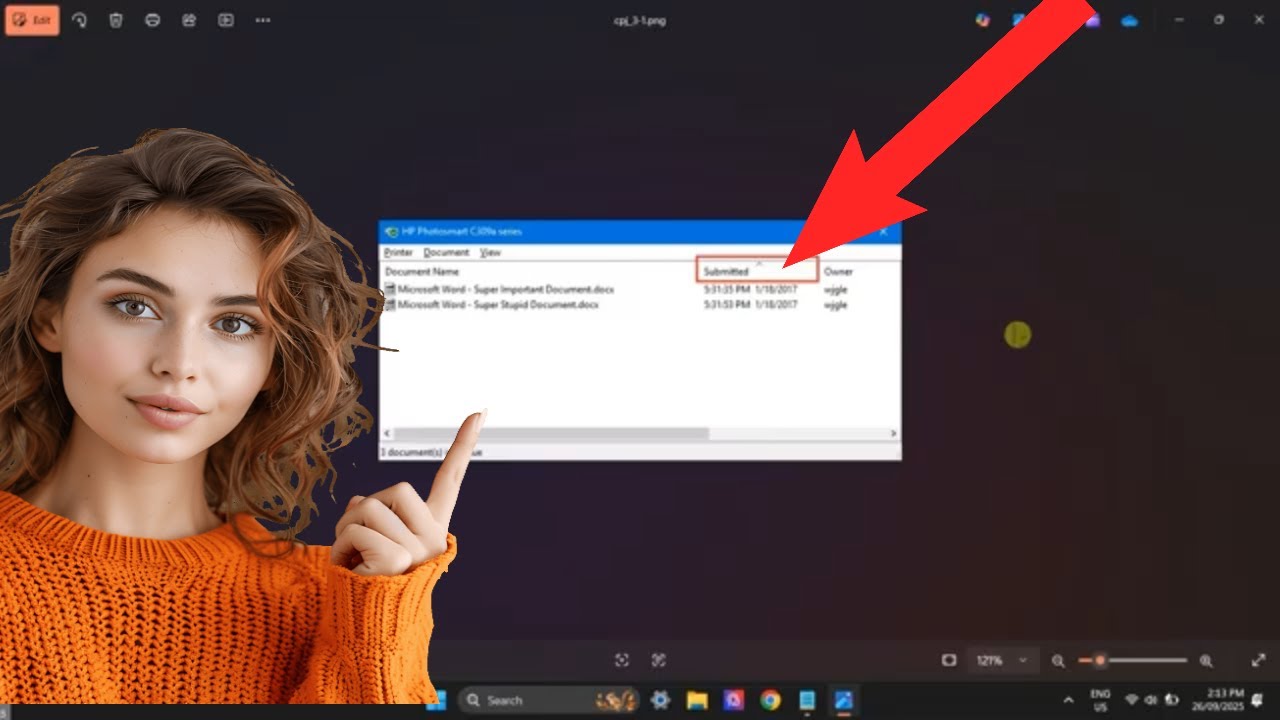Toggle fit to window icon near zoom percent
Screen dimensions: 1280x720
pyautogui.click(x=949, y=660)
